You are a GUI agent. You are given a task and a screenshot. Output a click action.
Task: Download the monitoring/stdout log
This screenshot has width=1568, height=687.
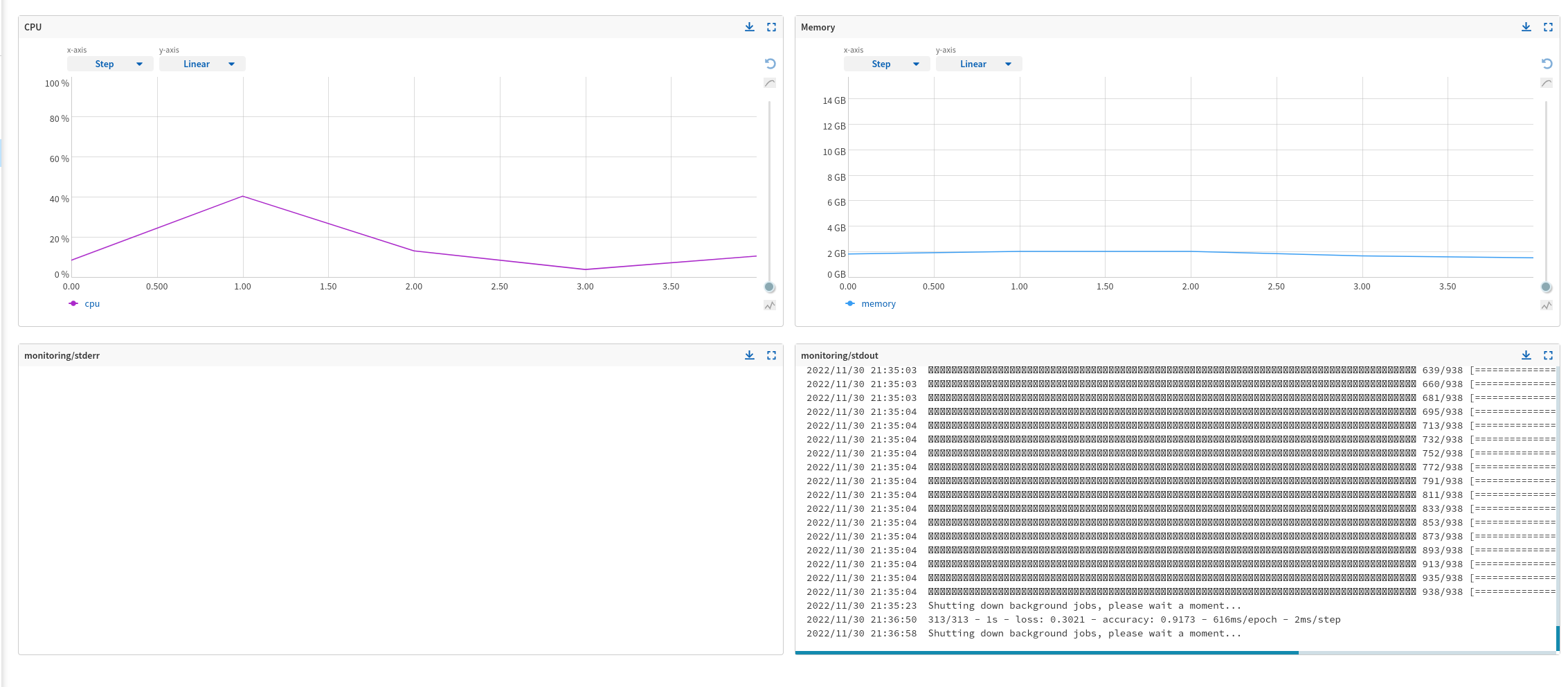(1526, 355)
